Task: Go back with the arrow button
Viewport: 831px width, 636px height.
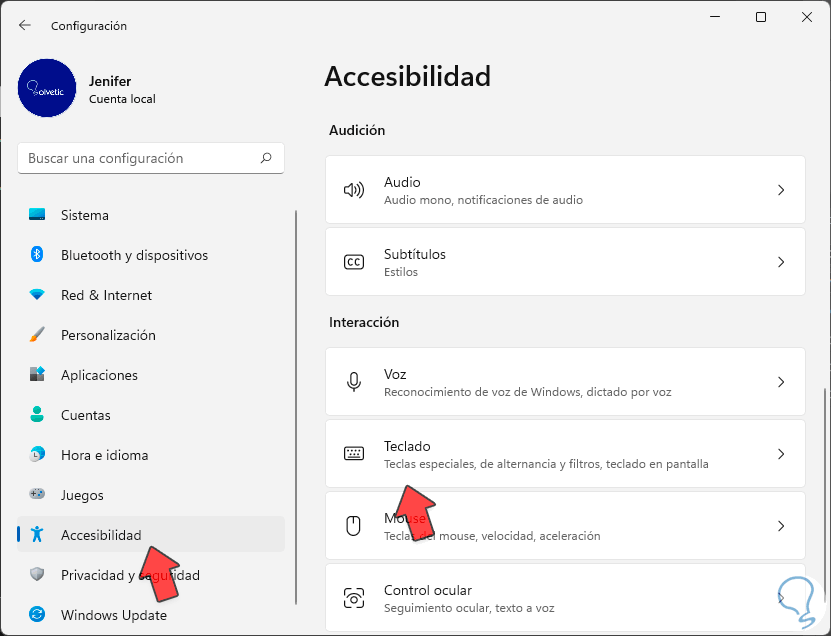Action: point(25,25)
